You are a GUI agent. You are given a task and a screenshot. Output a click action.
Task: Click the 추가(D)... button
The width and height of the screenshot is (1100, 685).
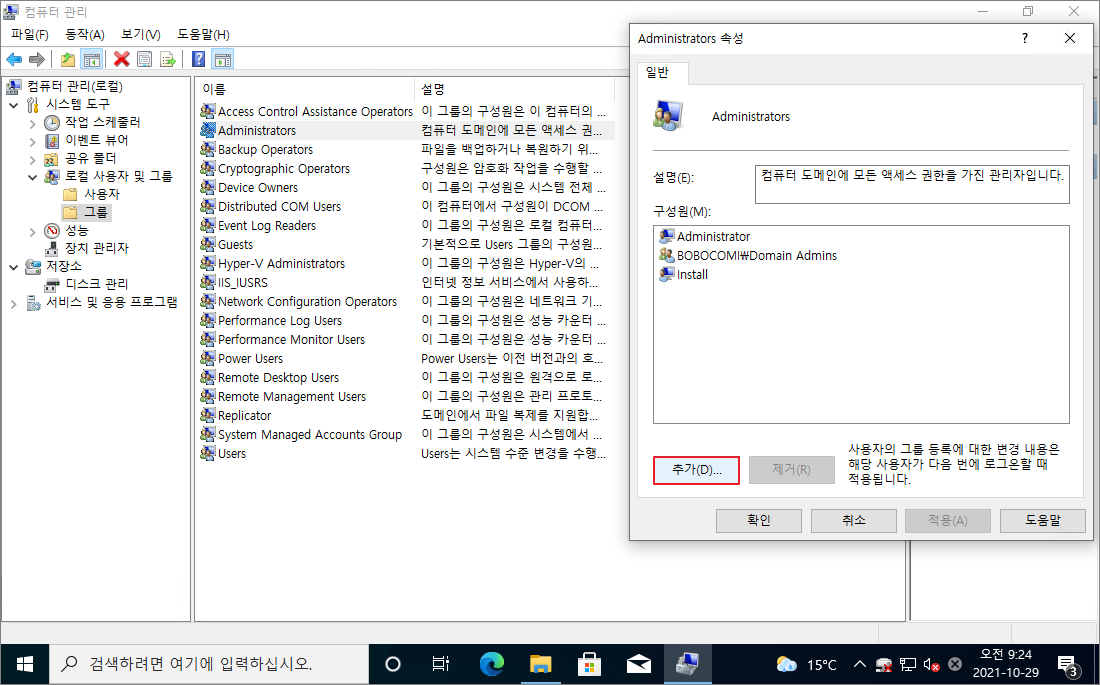pyautogui.click(x=696, y=470)
